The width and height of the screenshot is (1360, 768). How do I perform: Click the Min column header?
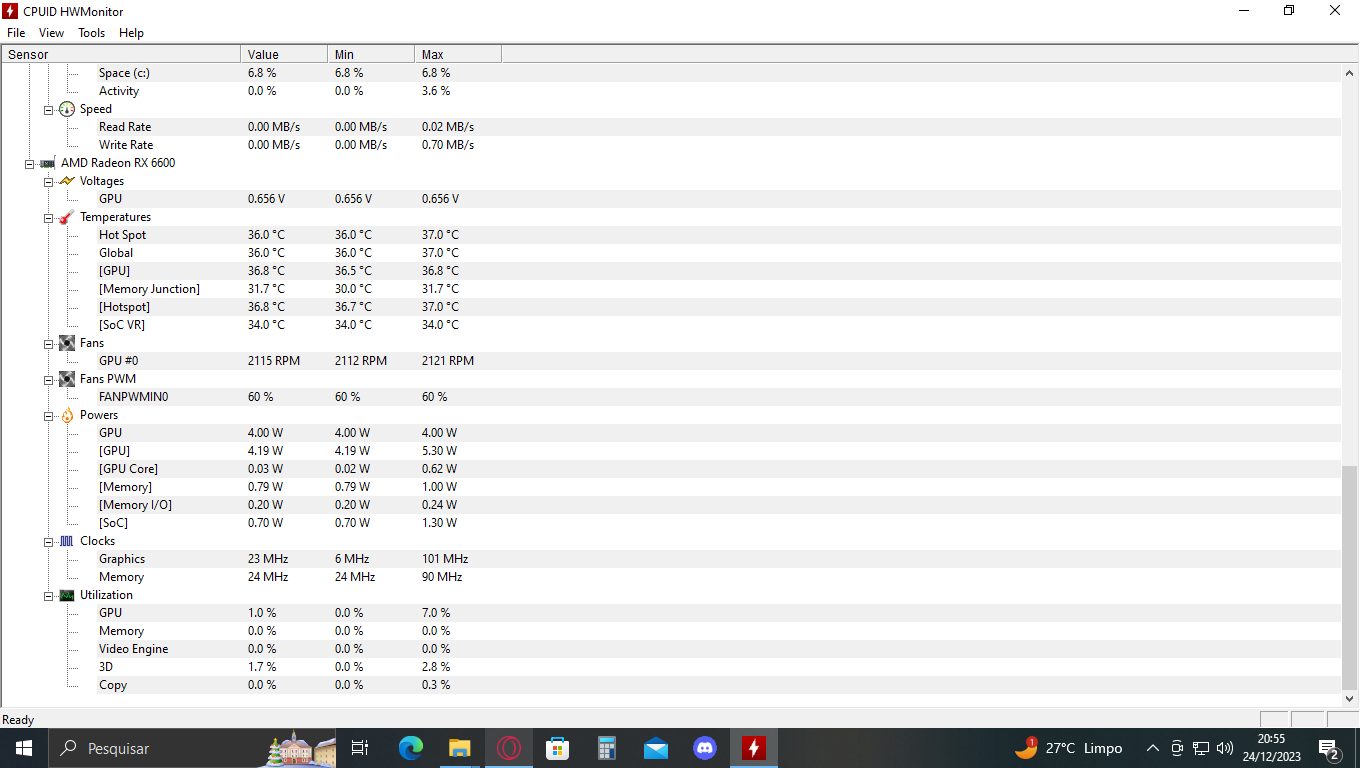tap(371, 54)
